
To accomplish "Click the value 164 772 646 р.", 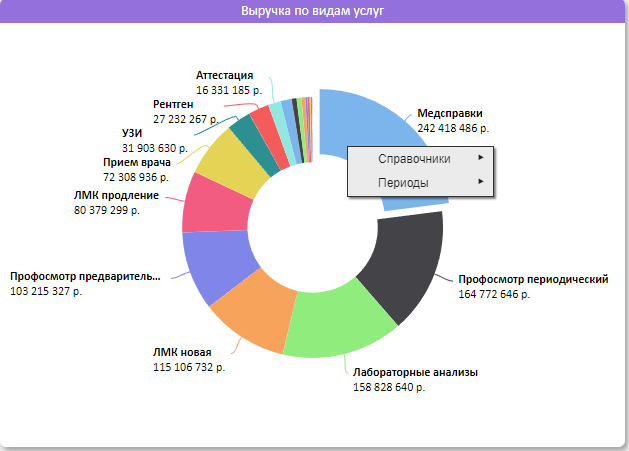I will 494,294.
